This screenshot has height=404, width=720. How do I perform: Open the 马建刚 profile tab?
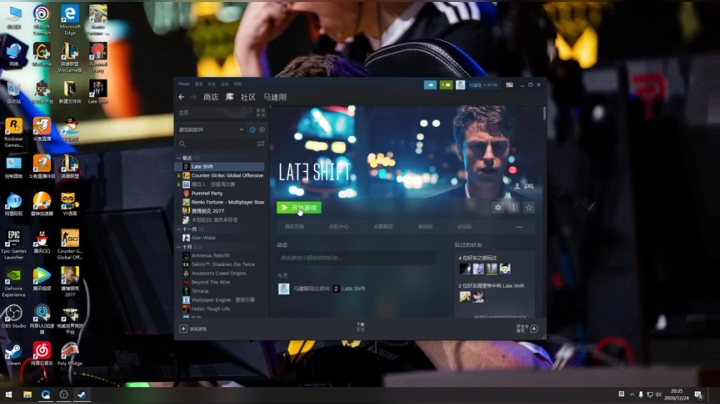275,97
